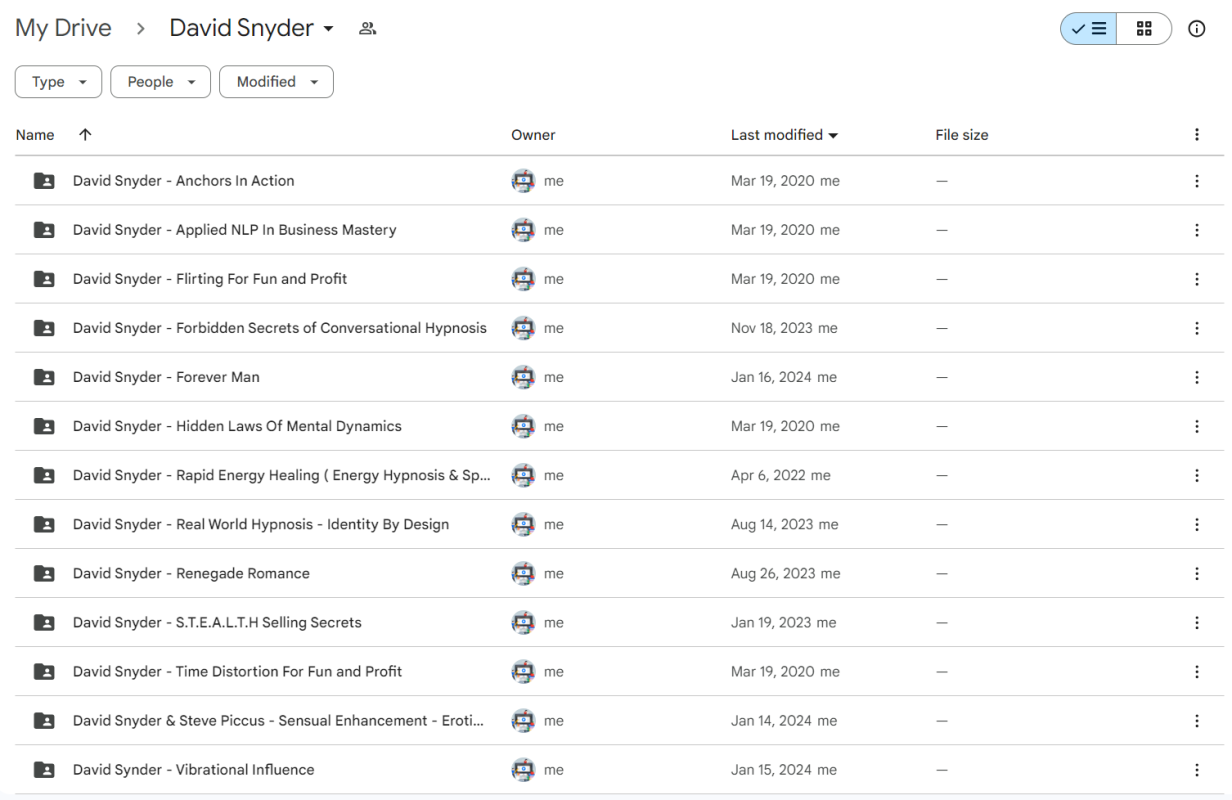The width and height of the screenshot is (1232, 800).
Task: Open the Modified filter menu
Action: click(276, 81)
